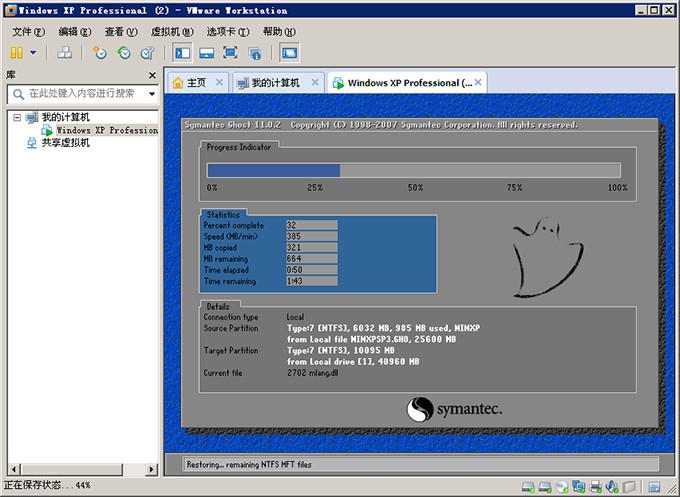Switch to the 我的计算机 tab
This screenshot has width=680, height=497.
click(275, 82)
